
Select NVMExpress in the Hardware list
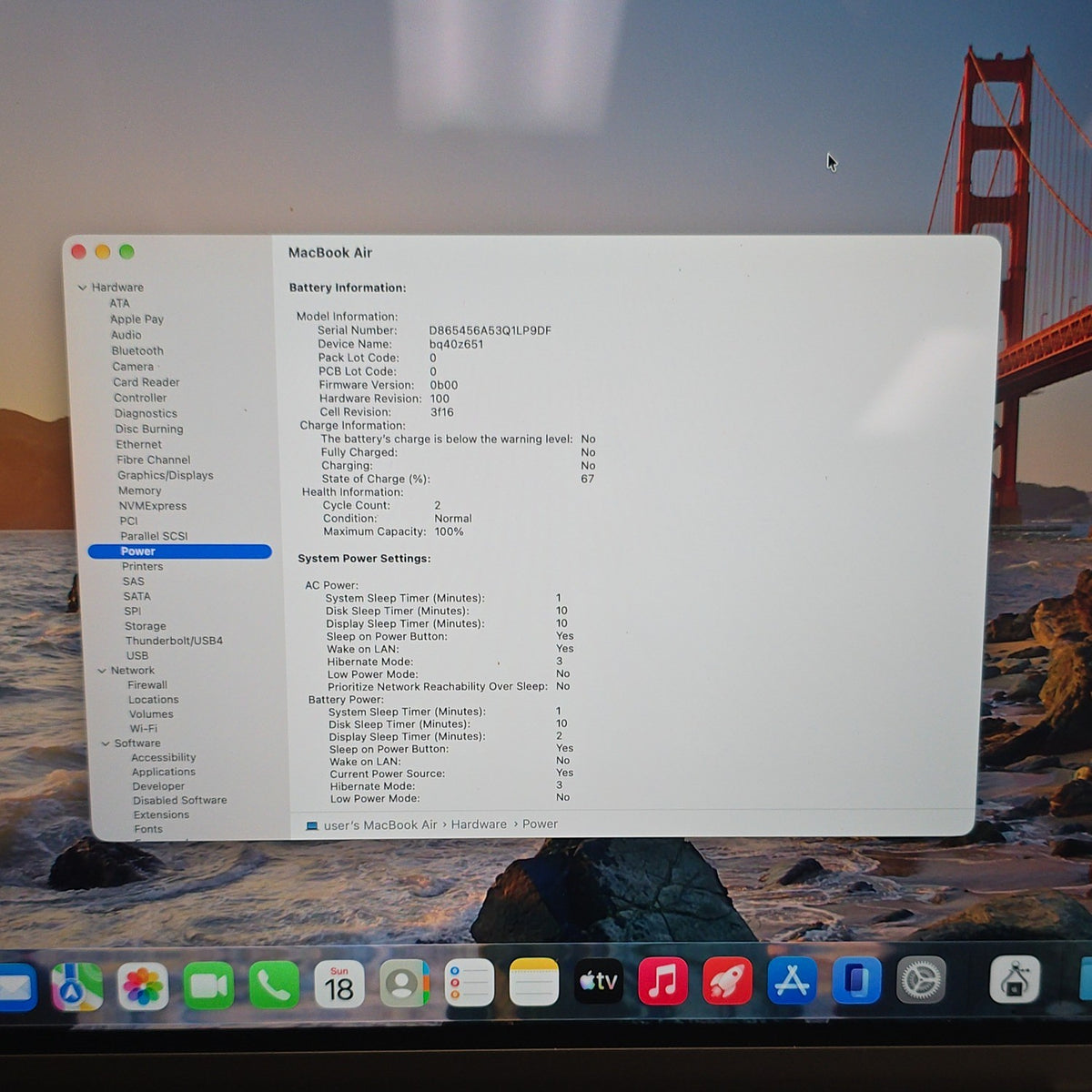[152, 506]
